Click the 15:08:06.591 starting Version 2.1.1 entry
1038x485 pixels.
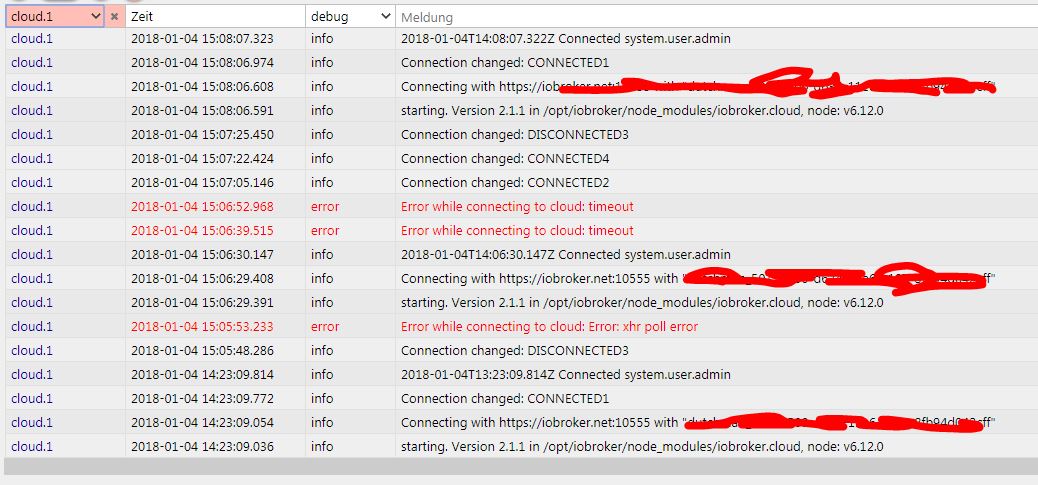(x=642, y=111)
